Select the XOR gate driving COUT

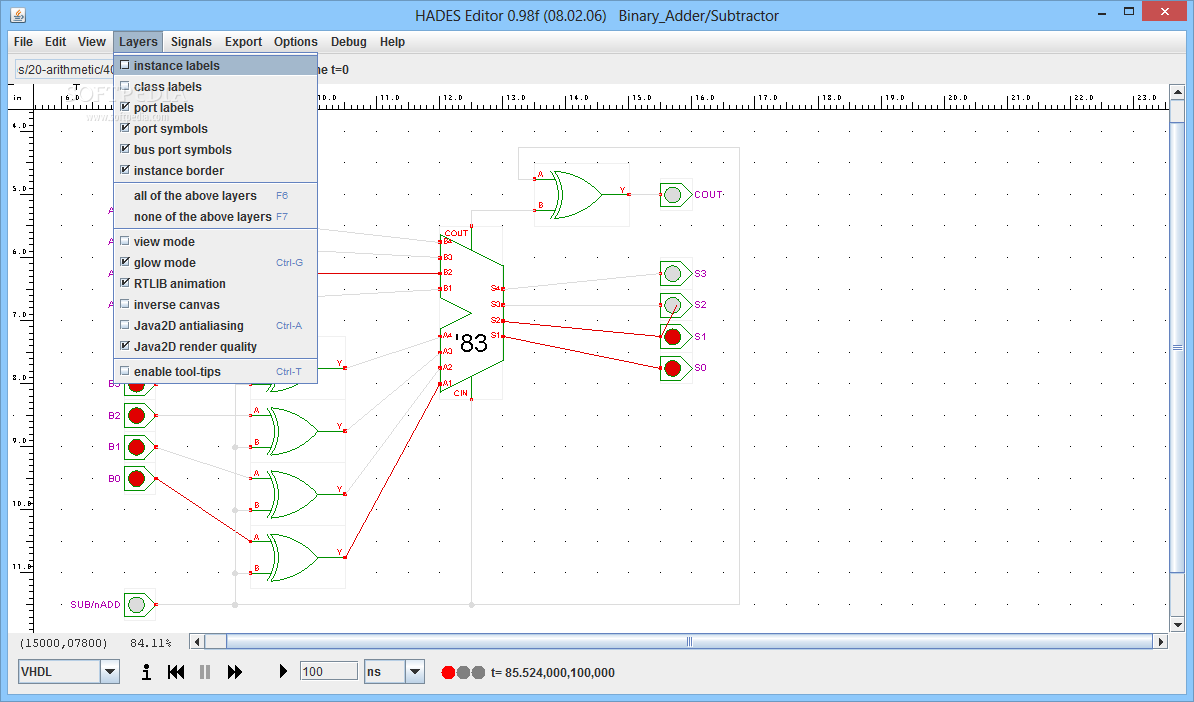[582, 195]
